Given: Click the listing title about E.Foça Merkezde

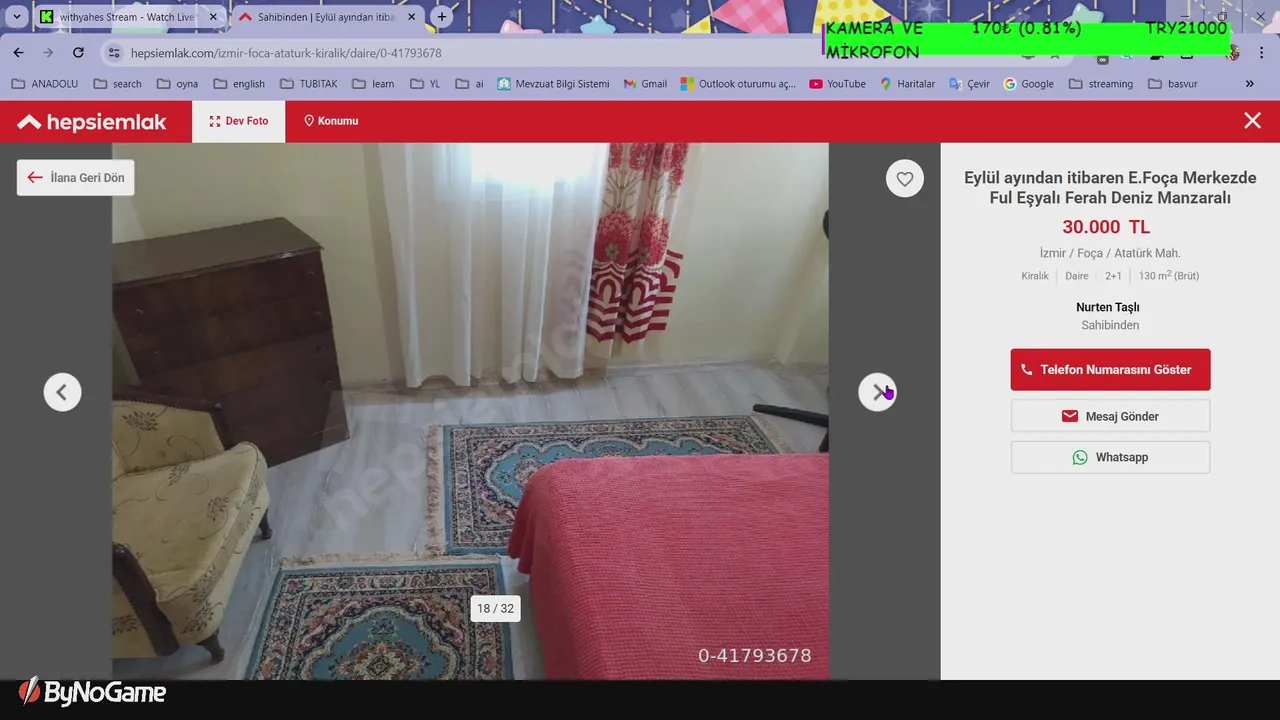Looking at the screenshot, I should (1110, 188).
